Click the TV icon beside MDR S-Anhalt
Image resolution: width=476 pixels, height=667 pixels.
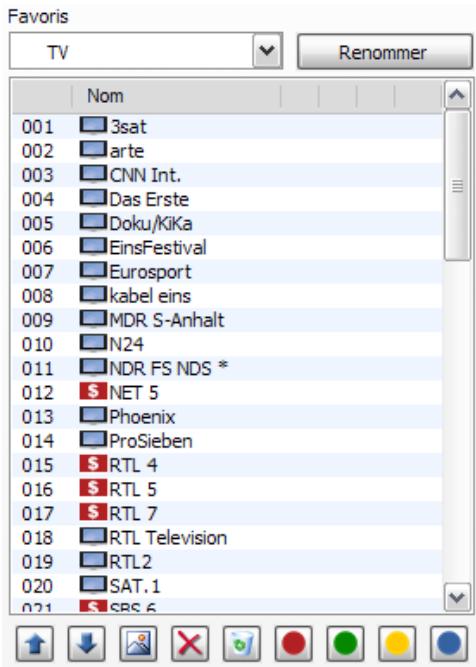pyautogui.click(x=93, y=319)
